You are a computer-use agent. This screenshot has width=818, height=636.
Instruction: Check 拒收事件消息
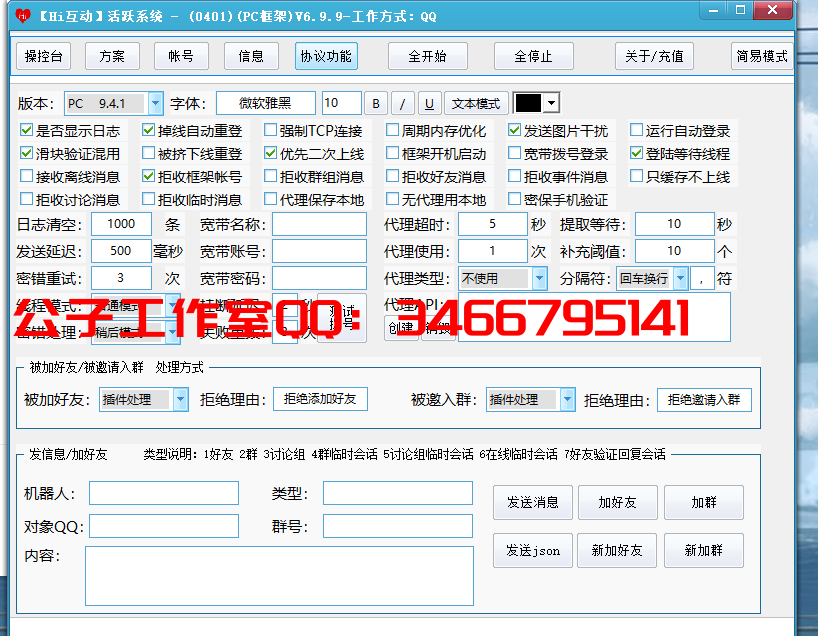[514, 176]
